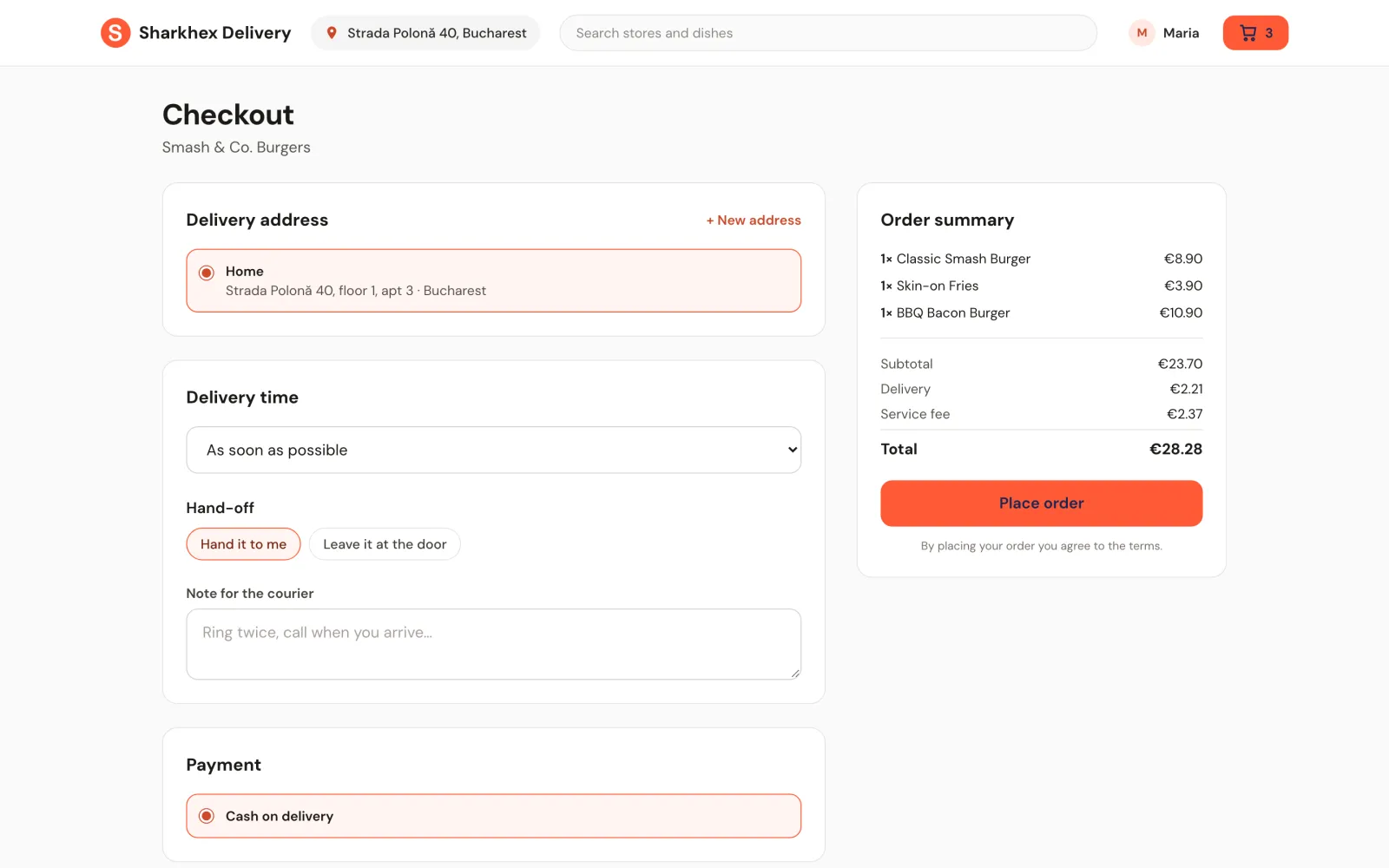Select Cash on delivery payment option

[493, 816]
